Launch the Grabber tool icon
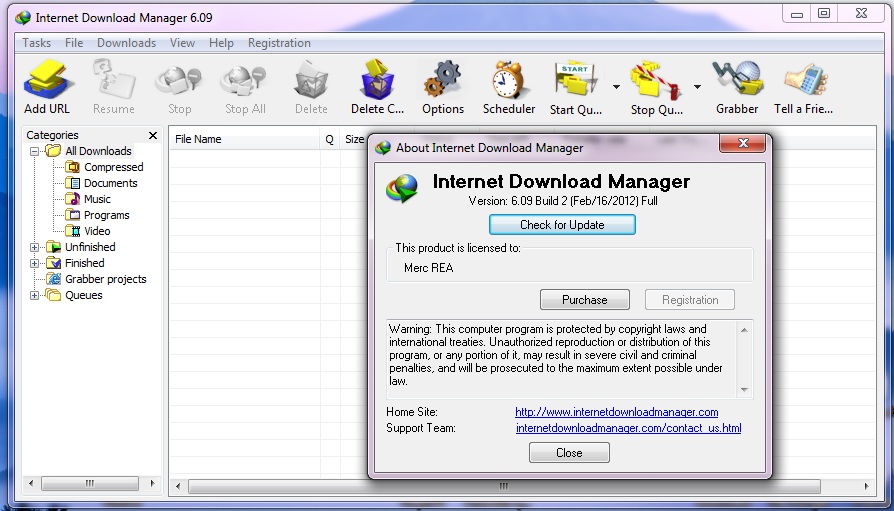This screenshot has width=894, height=511. (x=737, y=78)
